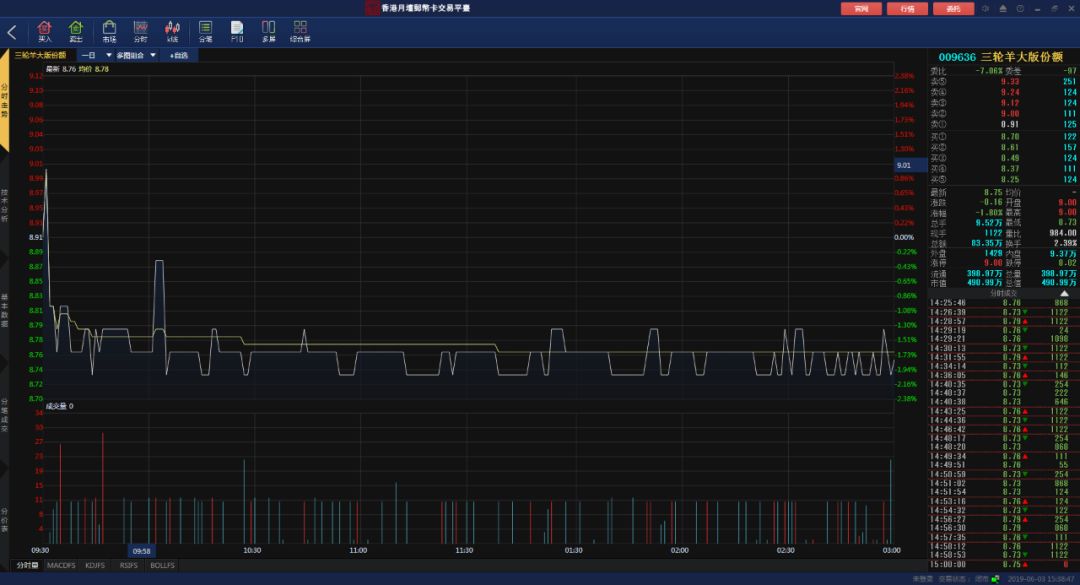Click the stock code 009636

tap(957, 57)
